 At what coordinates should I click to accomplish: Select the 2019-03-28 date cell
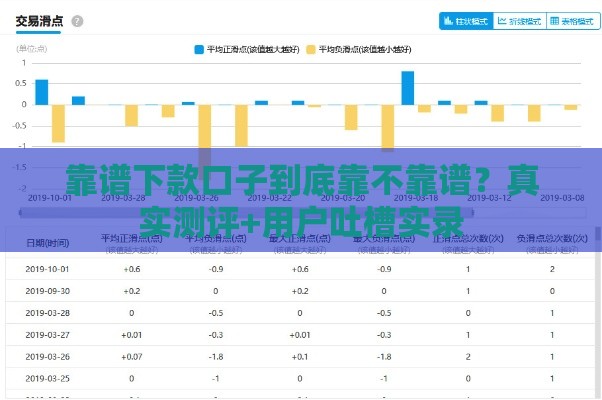[x=48, y=313]
